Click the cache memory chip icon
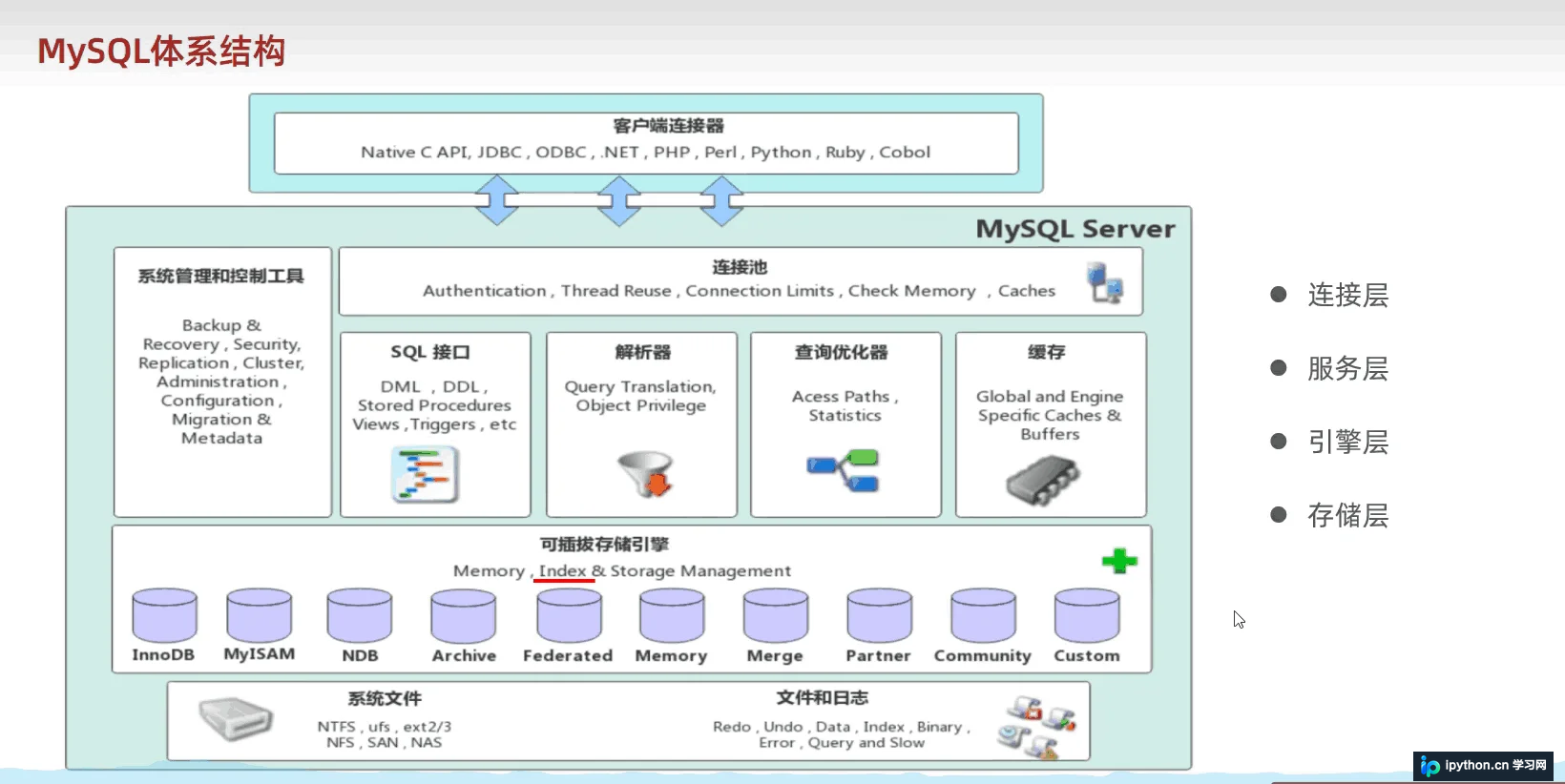Screen dimensions: 1565x784 pyautogui.click(x=1043, y=480)
